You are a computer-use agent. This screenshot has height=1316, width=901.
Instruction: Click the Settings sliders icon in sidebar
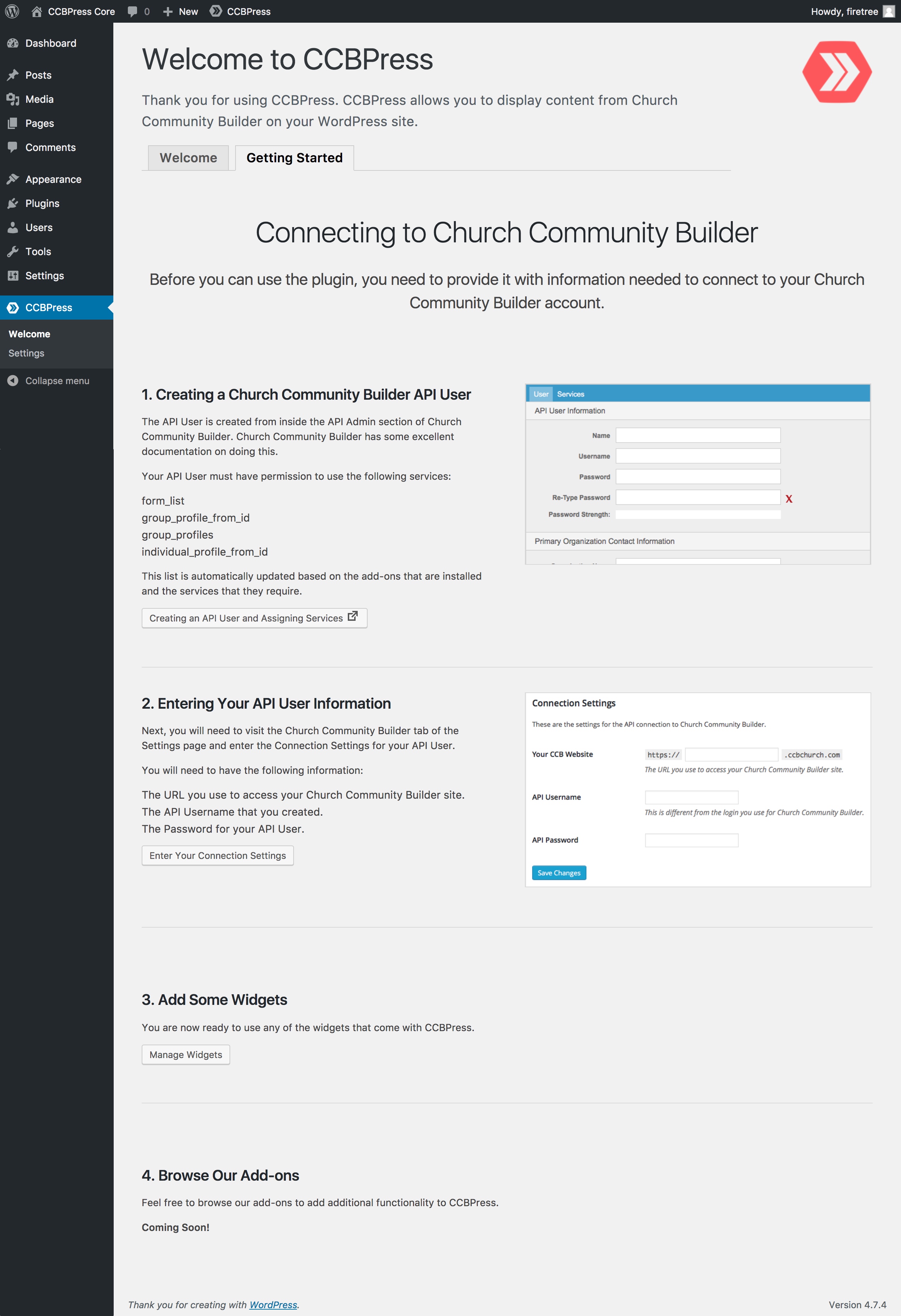[13, 276]
